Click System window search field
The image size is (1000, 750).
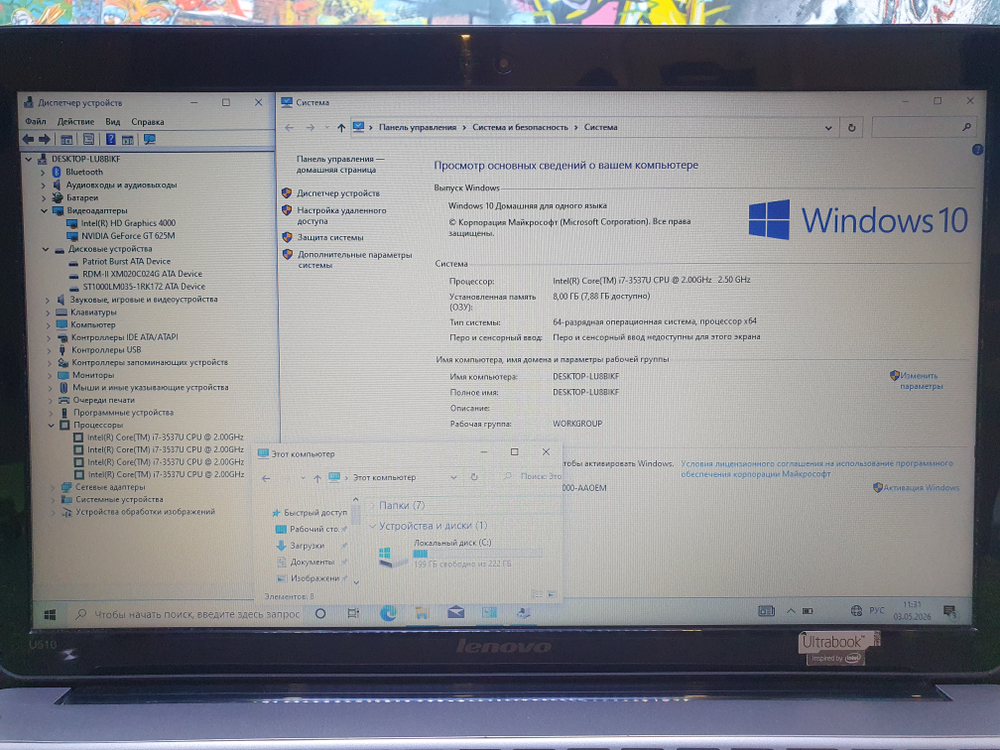pos(923,128)
